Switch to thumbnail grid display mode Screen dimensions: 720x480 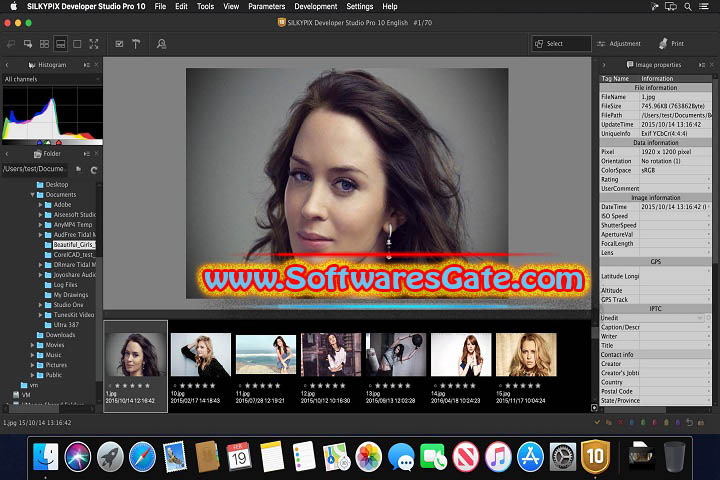pyautogui.click(x=45, y=44)
